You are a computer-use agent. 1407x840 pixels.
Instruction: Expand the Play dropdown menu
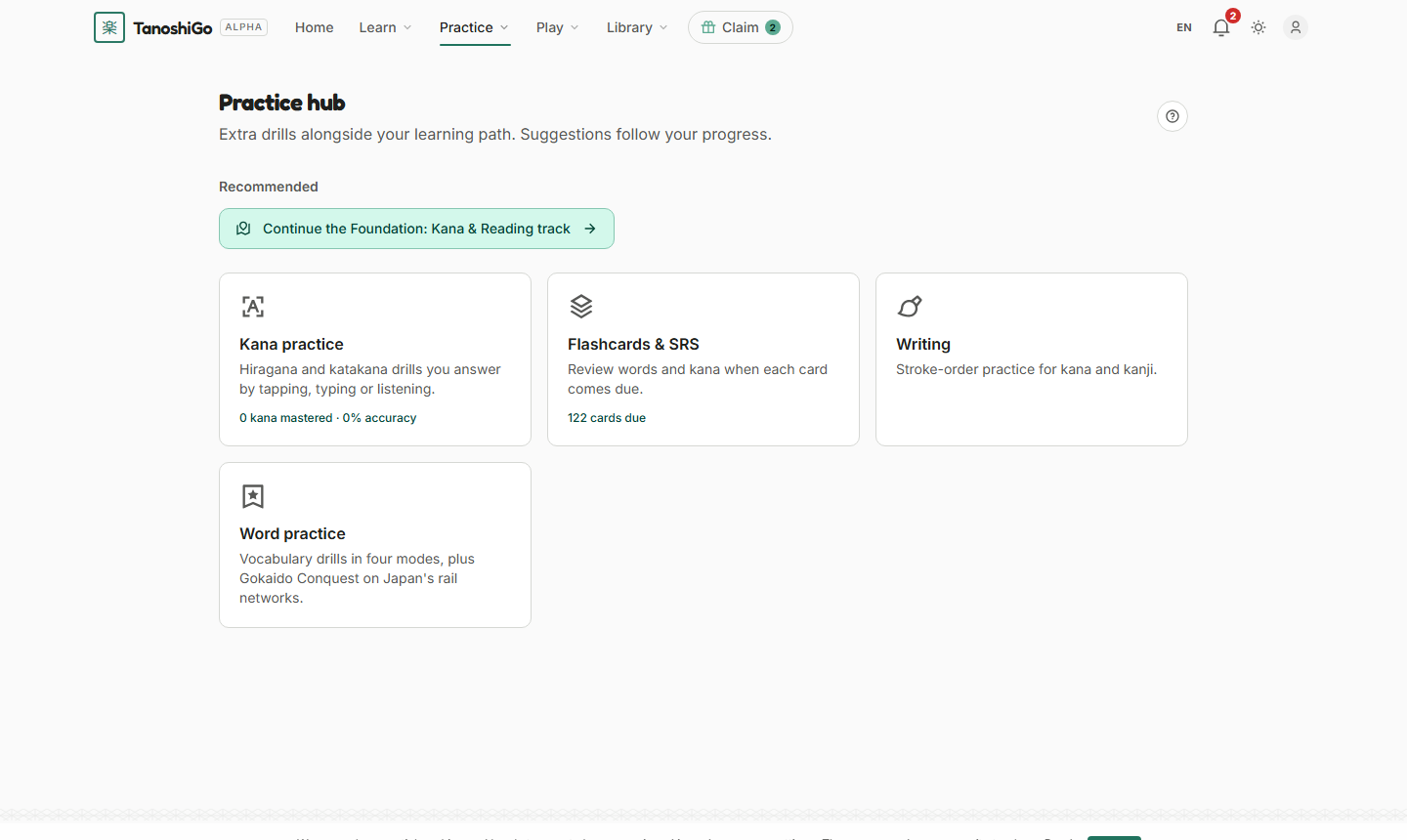(557, 27)
